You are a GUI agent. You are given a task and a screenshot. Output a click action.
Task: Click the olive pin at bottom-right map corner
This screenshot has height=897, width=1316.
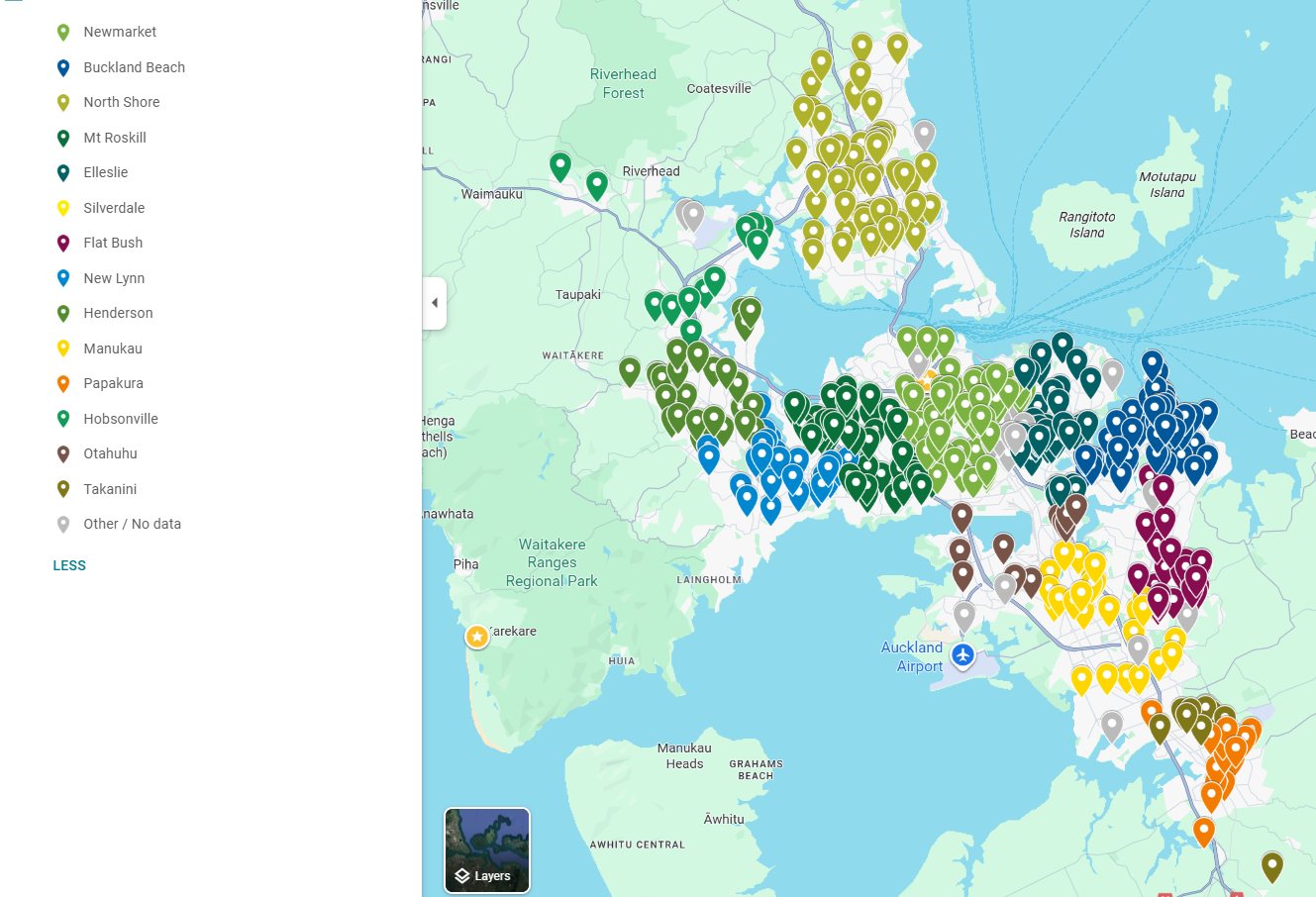pos(1271,866)
